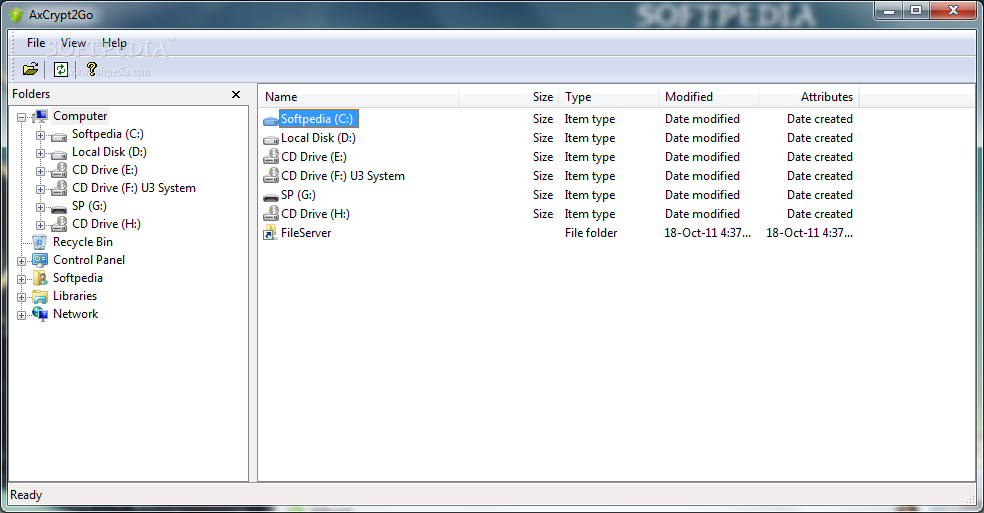The image size is (984, 513).
Task: Click the Local Disk (D:) drive icon in tree
Action: pos(59,154)
